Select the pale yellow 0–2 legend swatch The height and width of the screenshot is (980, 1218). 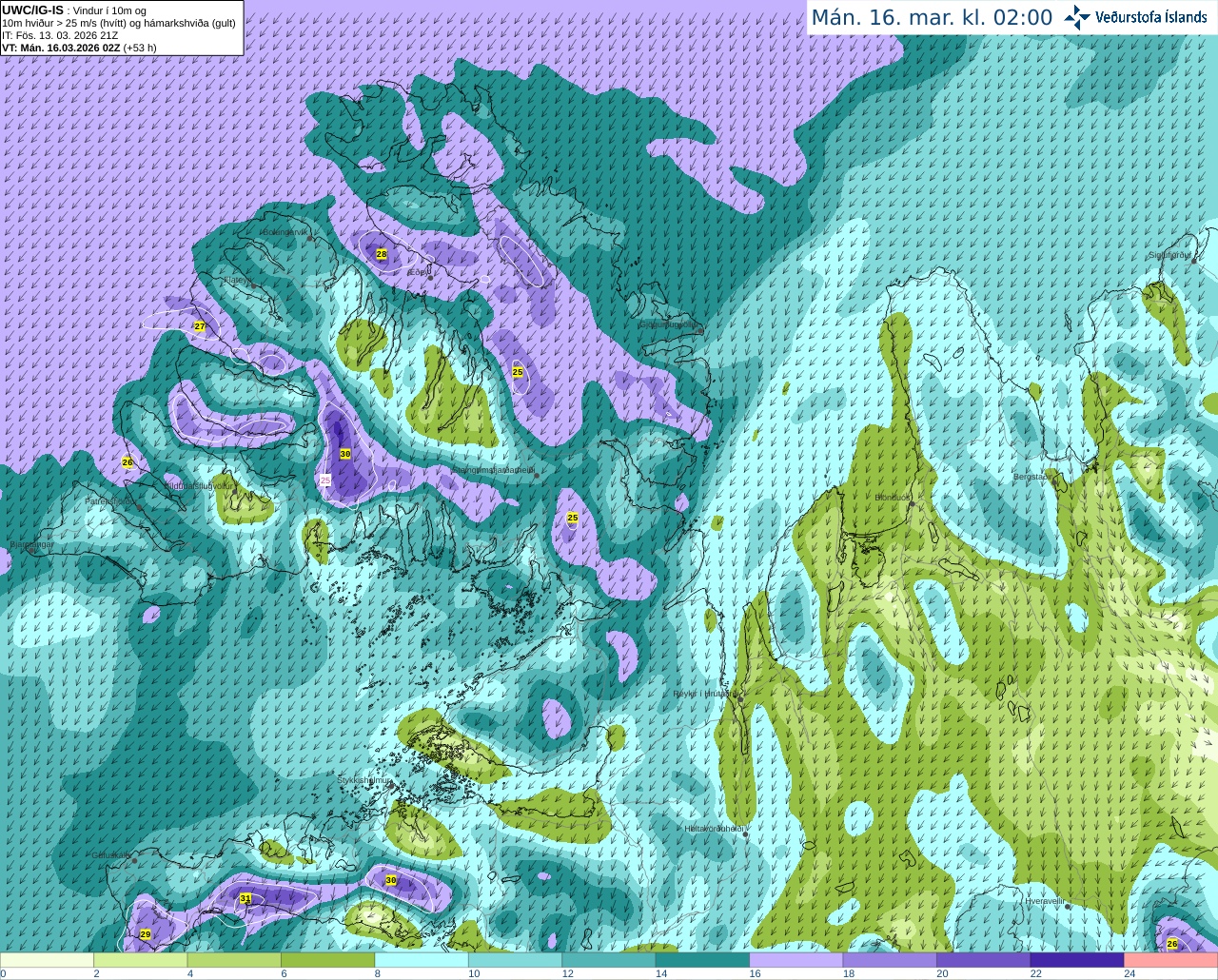[x=48, y=960]
